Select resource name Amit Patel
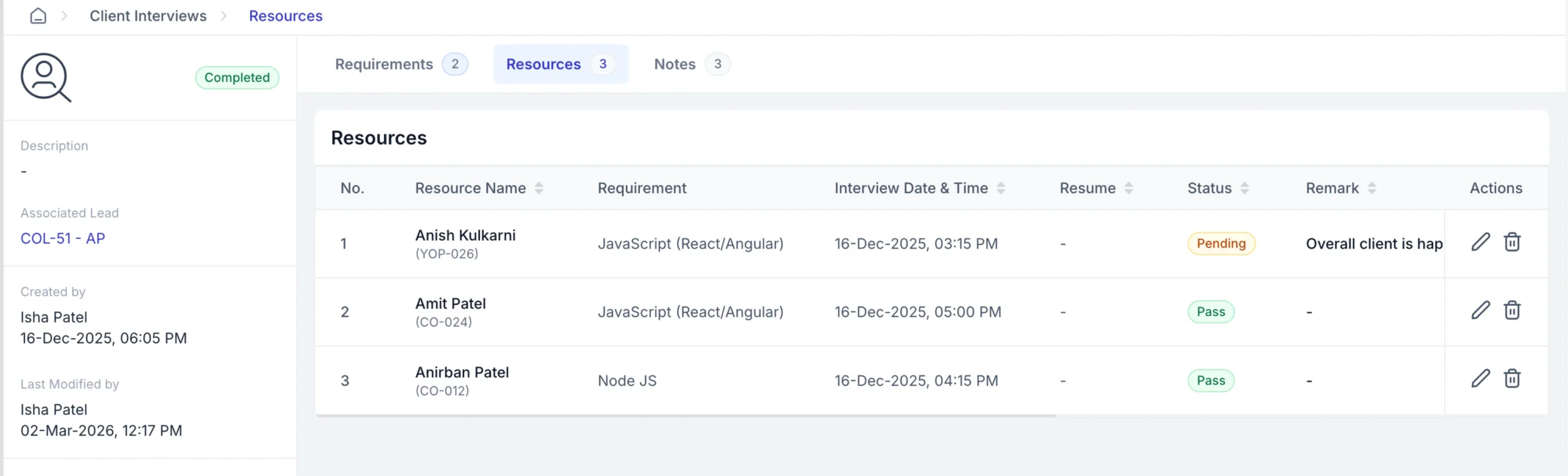Image resolution: width=1568 pixels, height=476 pixels. (x=450, y=303)
